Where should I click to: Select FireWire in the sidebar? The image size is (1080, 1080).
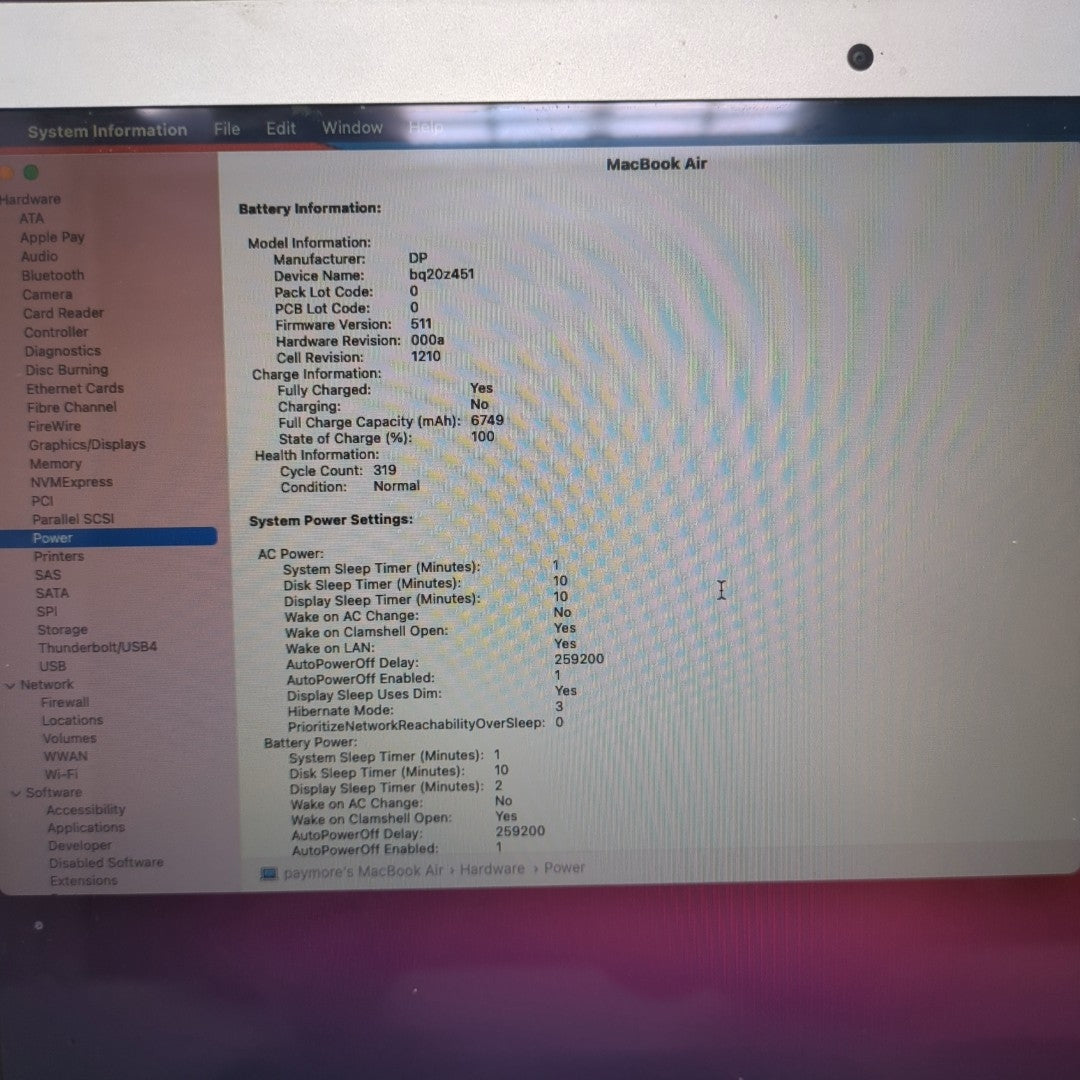pos(54,426)
